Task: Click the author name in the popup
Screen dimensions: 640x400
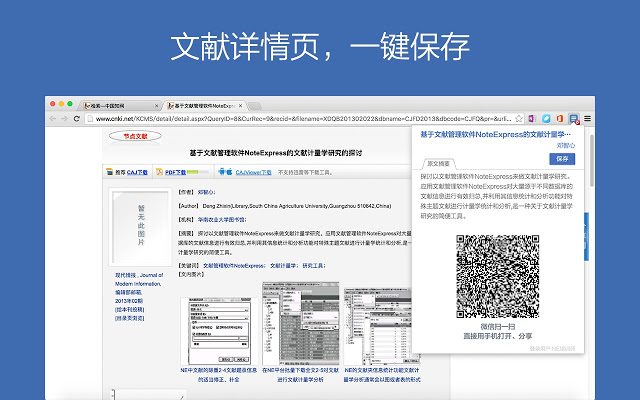Action: point(566,145)
